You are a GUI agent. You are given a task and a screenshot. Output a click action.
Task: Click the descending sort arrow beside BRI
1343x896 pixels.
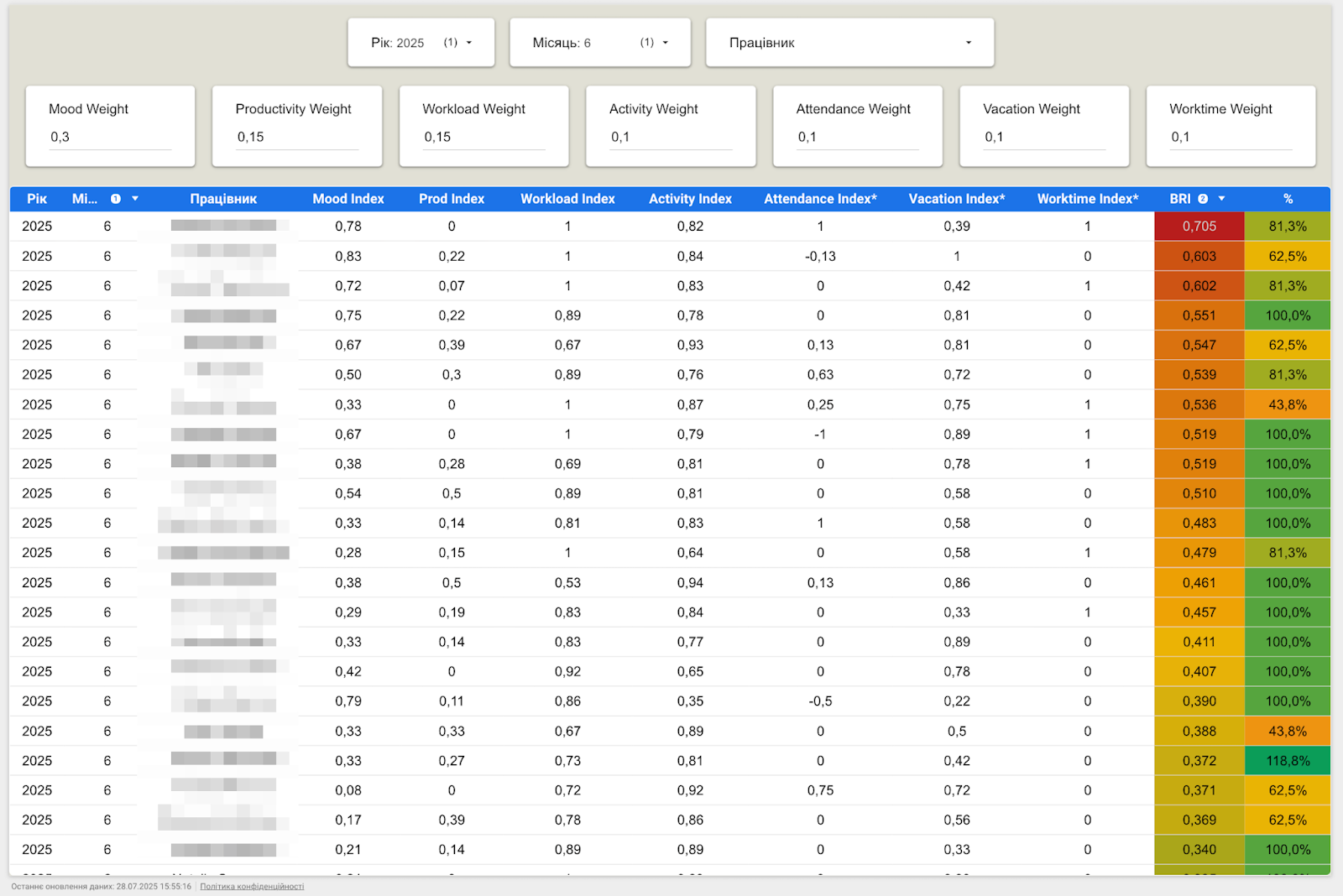pos(1221,199)
